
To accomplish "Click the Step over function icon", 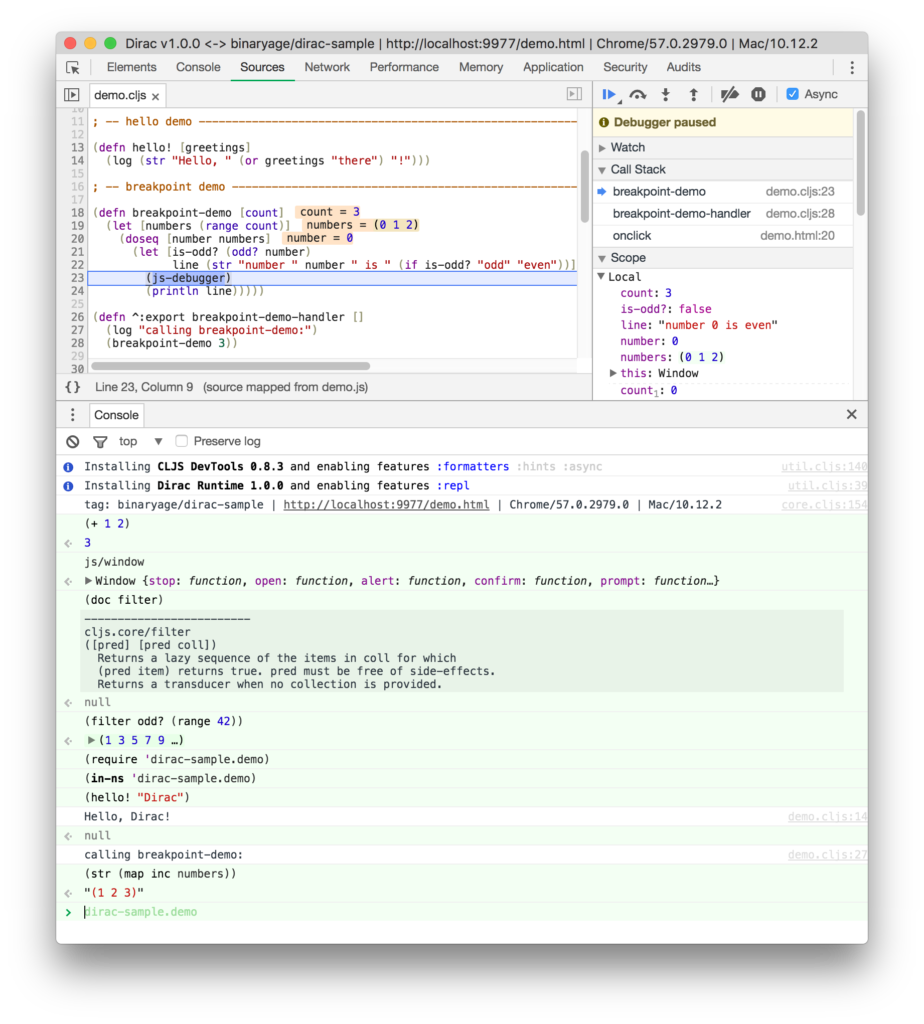I will 637,94.
